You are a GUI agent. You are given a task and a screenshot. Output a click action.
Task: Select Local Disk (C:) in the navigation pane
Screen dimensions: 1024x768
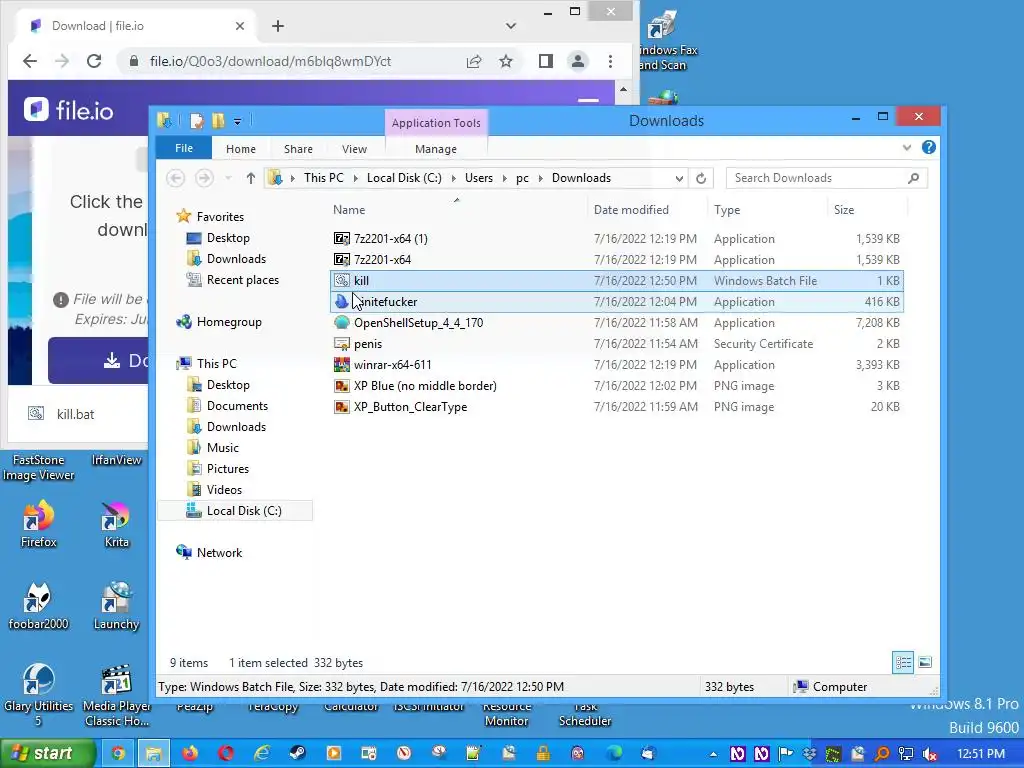(235, 511)
